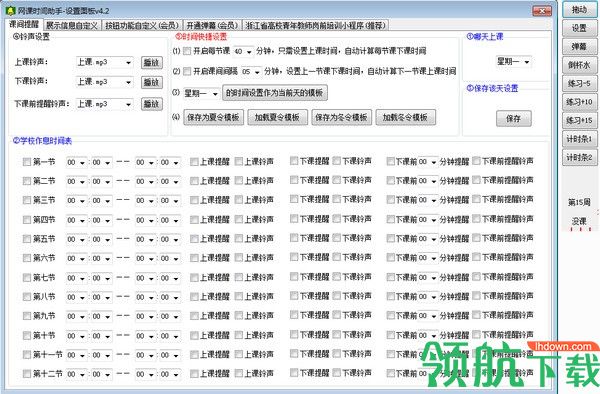Check the 第二节 period checkbox
Viewport: 600px width, 394px height.
[x=26, y=181]
